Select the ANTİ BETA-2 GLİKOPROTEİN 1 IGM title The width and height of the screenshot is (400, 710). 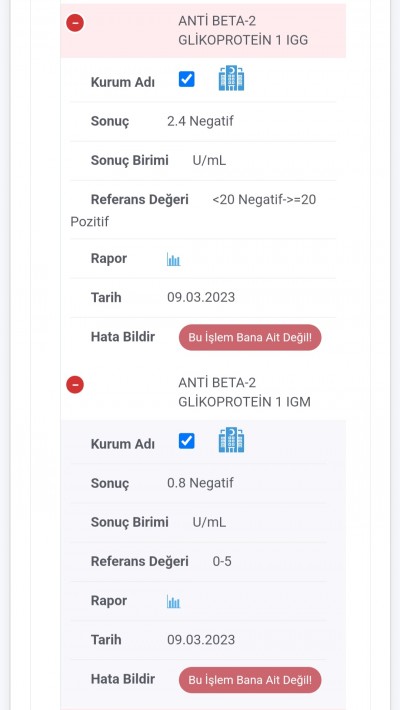click(245, 392)
